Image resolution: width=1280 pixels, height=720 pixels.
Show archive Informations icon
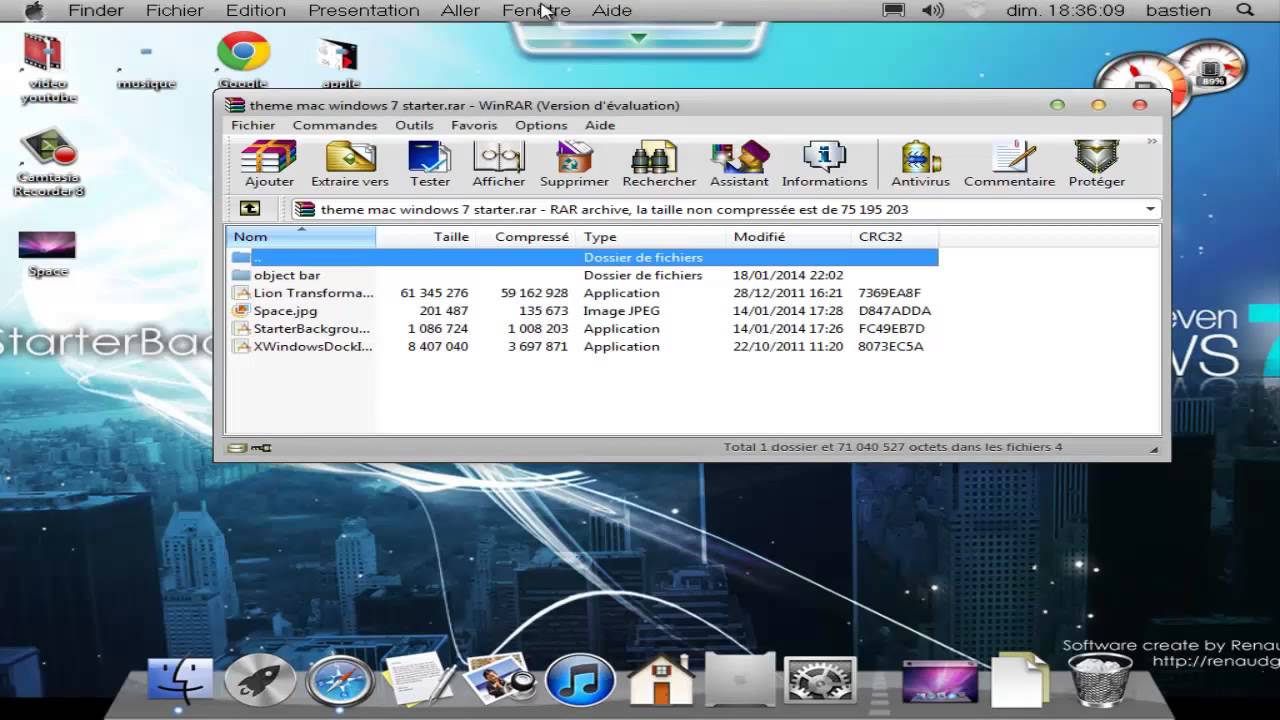coord(824,164)
